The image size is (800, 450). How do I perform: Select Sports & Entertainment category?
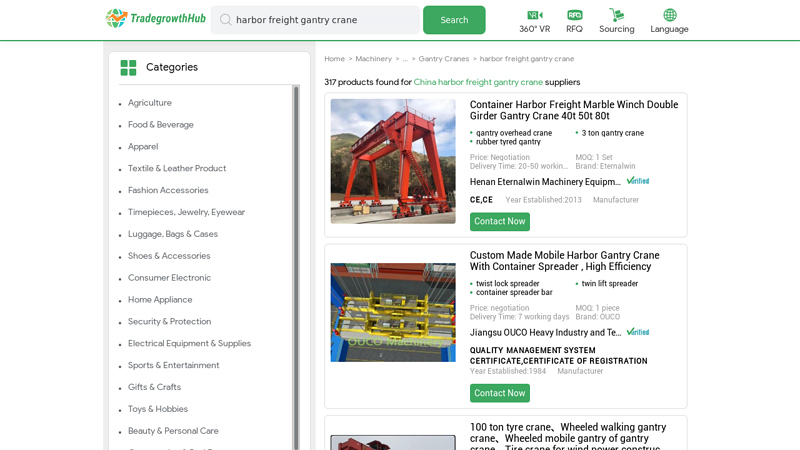(173, 365)
